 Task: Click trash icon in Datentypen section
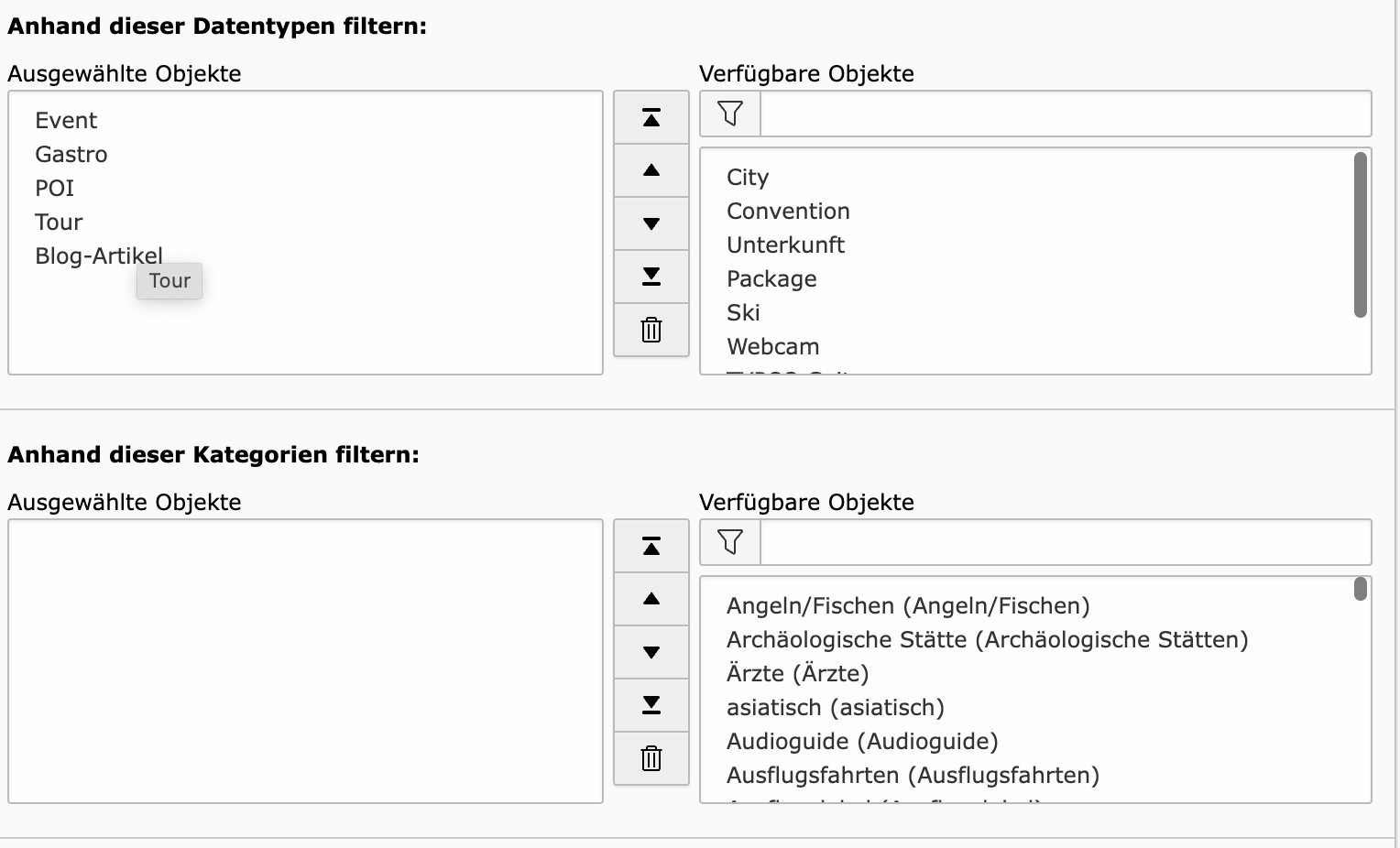tap(651, 330)
